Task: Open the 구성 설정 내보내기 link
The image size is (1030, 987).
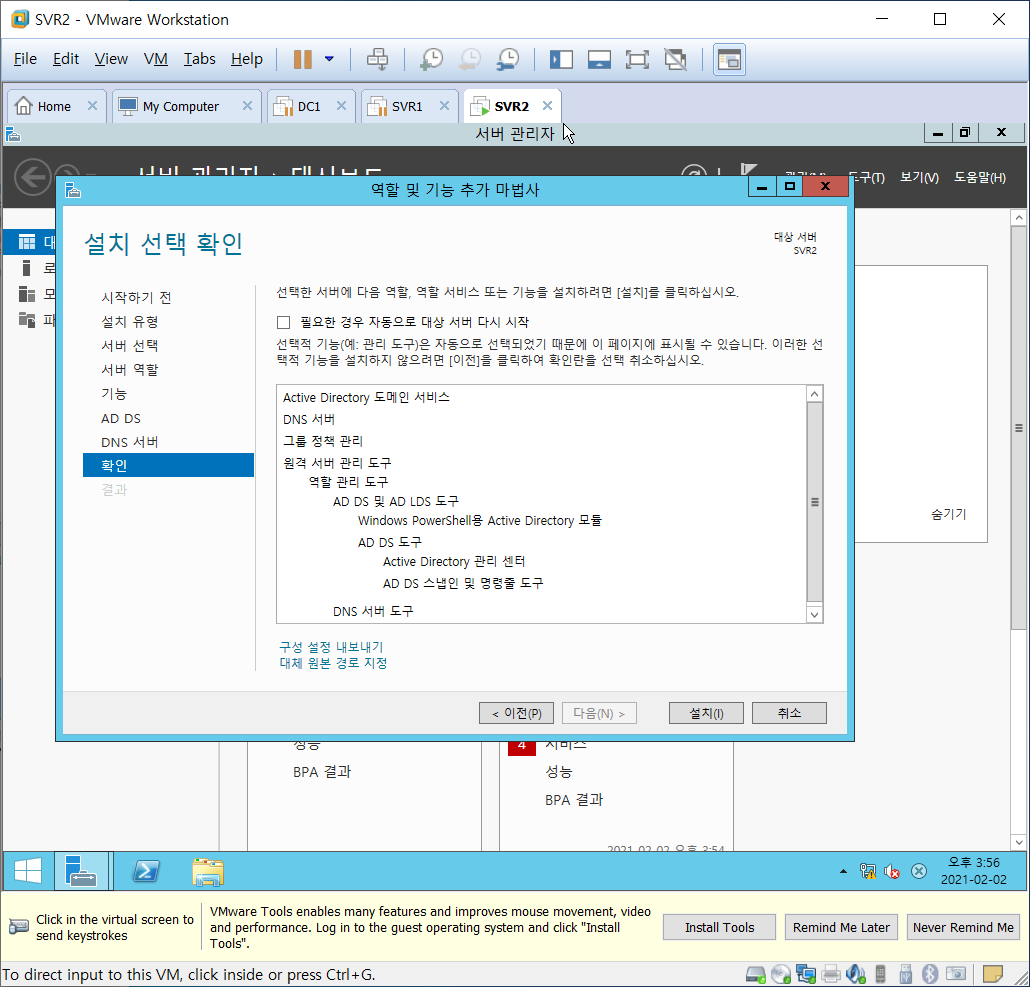Action: pyautogui.click(x=331, y=647)
